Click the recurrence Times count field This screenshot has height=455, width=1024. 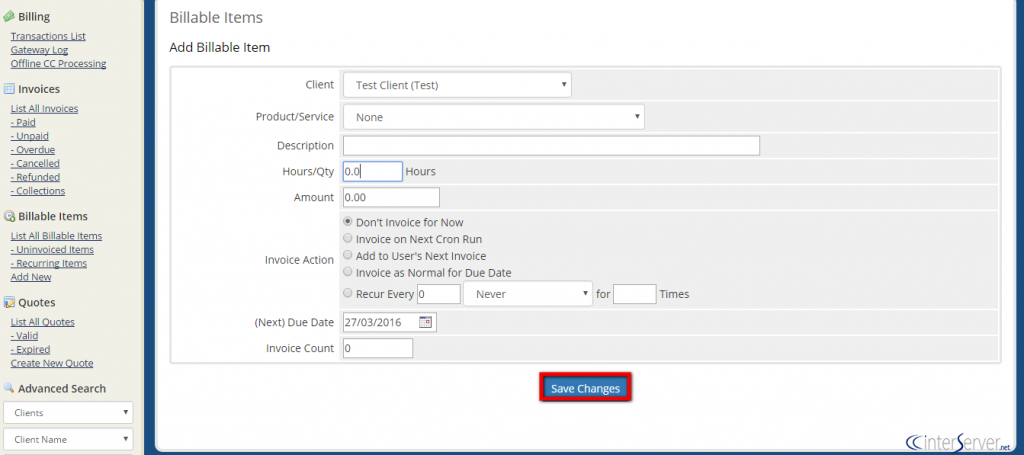click(635, 294)
